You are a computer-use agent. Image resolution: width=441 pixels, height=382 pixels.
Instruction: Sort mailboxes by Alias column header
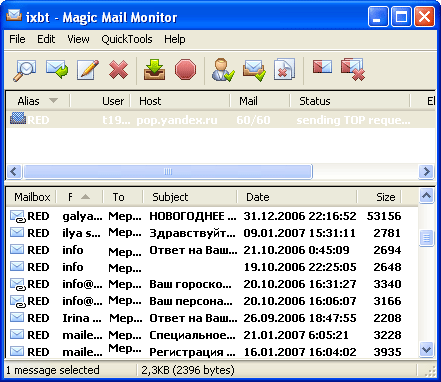coord(38,101)
